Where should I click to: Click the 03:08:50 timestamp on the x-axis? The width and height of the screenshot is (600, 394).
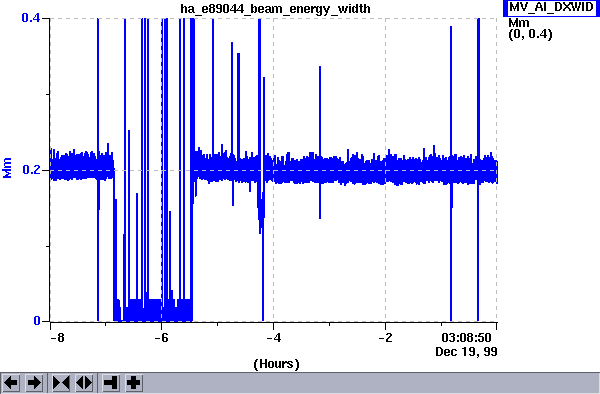pyautogui.click(x=466, y=338)
